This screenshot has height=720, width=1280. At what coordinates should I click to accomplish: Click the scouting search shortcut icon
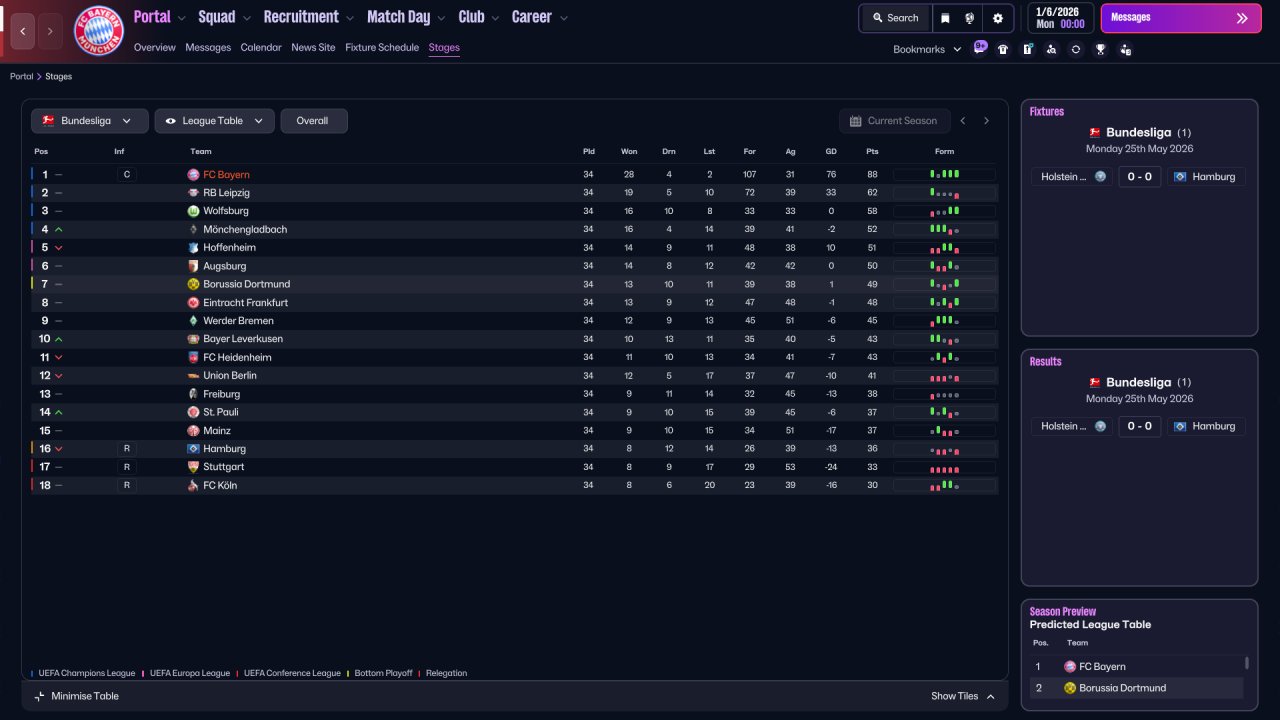pos(1051,49)
